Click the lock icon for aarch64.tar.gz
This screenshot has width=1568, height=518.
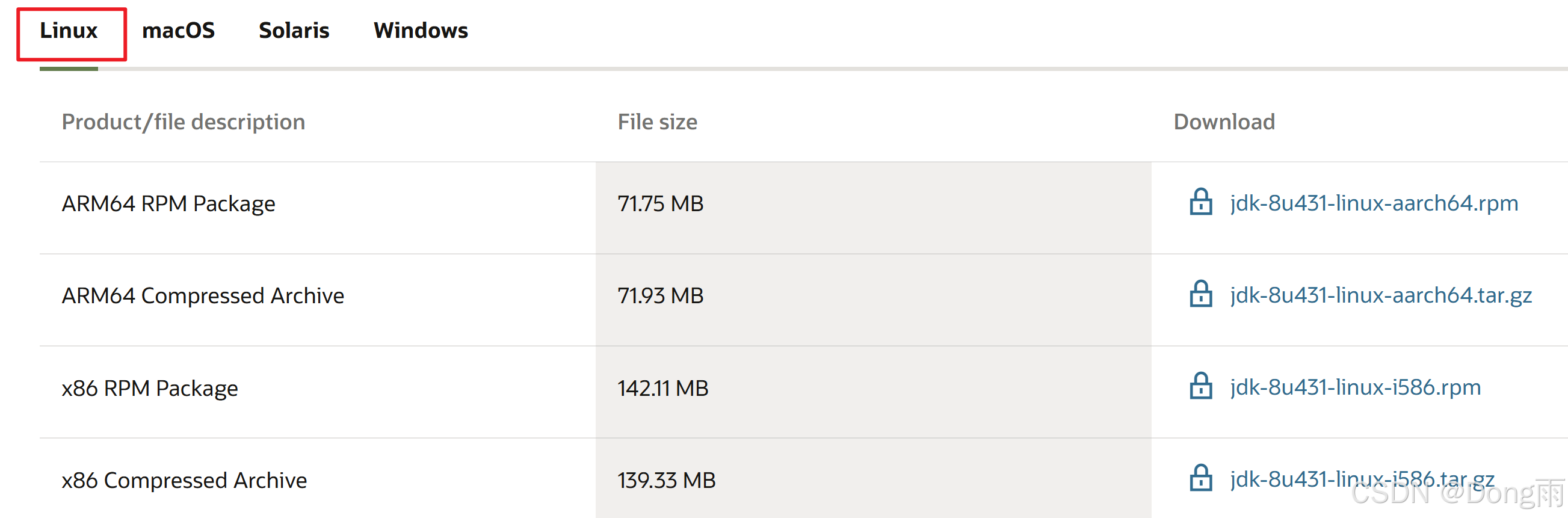coord(1201,294)
